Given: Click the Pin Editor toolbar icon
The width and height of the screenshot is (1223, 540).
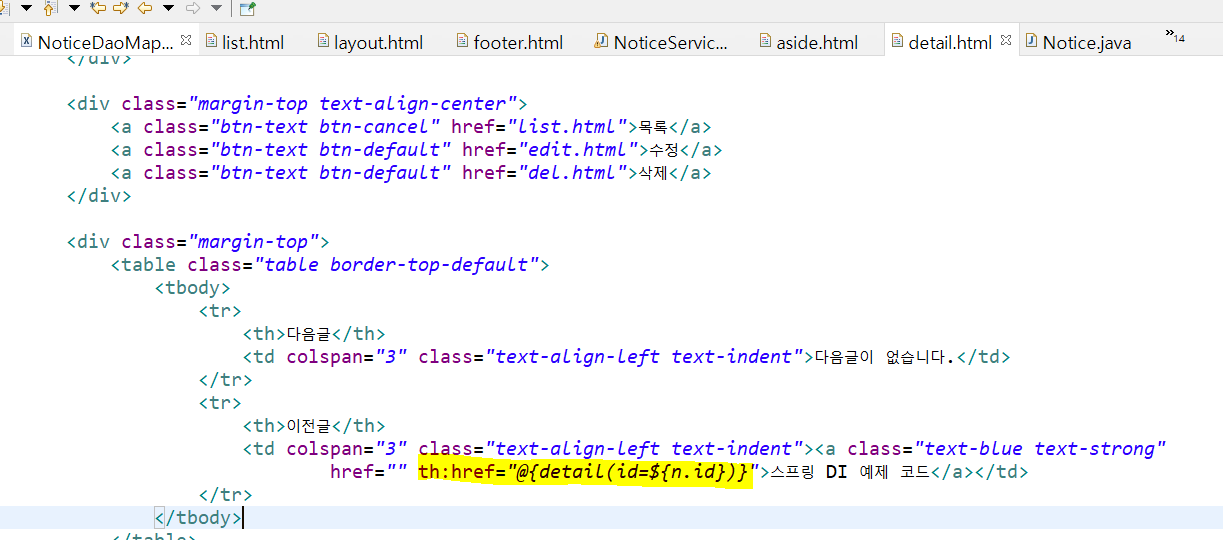Looking at the screenshot, I should pos(247,9).
